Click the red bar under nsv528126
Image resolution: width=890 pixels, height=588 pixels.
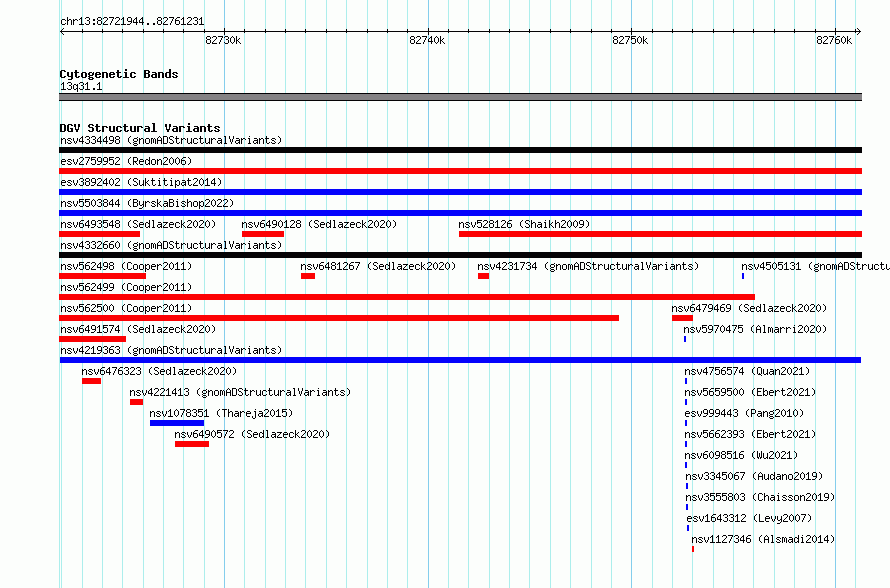click(x=660, y=234)
